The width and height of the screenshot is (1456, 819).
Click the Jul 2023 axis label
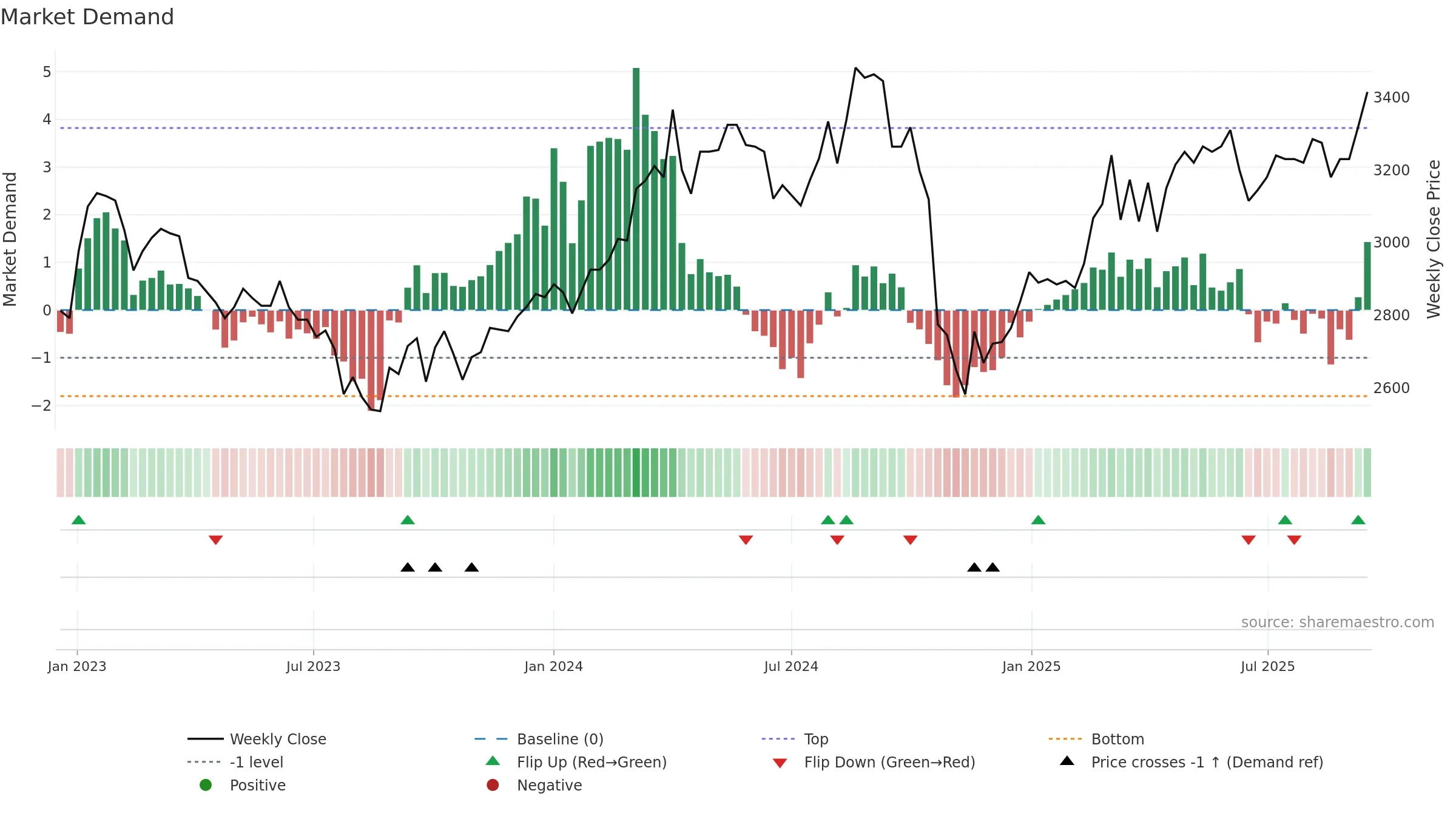313,666
